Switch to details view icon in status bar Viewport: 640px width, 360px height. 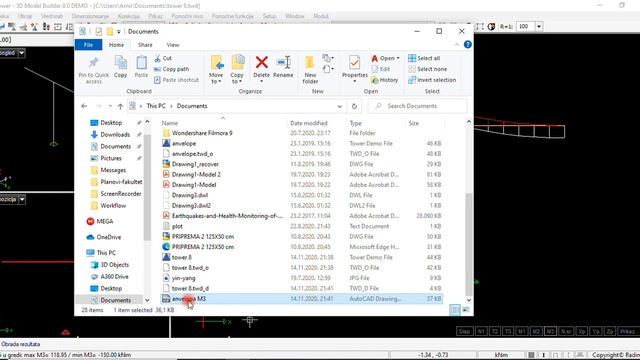click(455, 310)
